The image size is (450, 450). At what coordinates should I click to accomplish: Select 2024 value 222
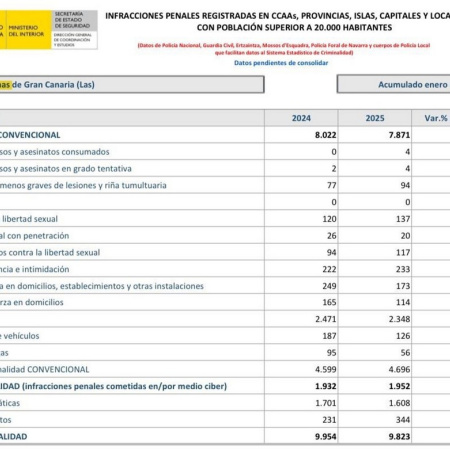(329, 269)
